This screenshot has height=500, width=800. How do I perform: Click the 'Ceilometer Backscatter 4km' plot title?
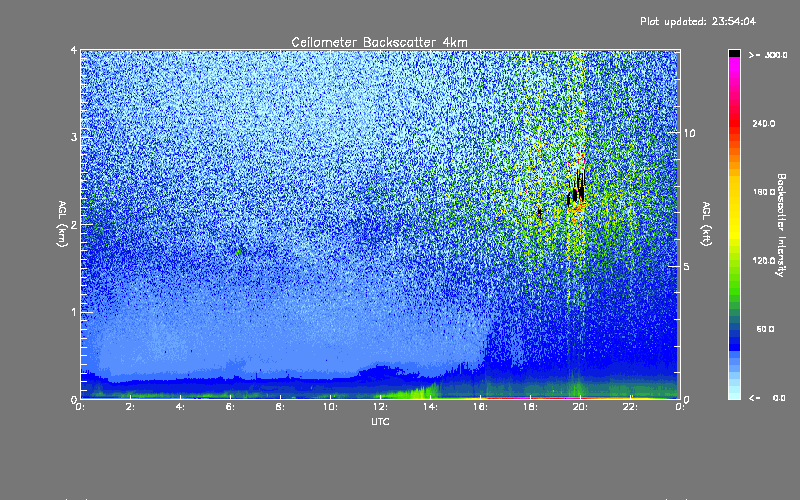pos(379,42)
